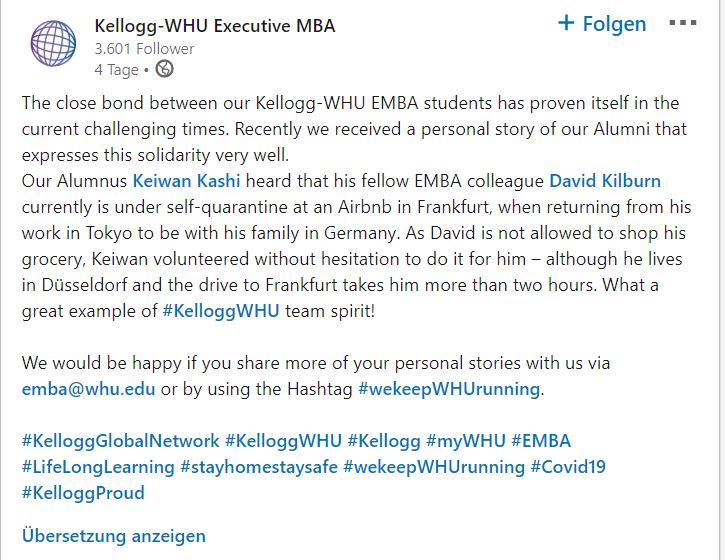
Task: Open the #KelloggProud hashtag
Action: tap(83, 493)
